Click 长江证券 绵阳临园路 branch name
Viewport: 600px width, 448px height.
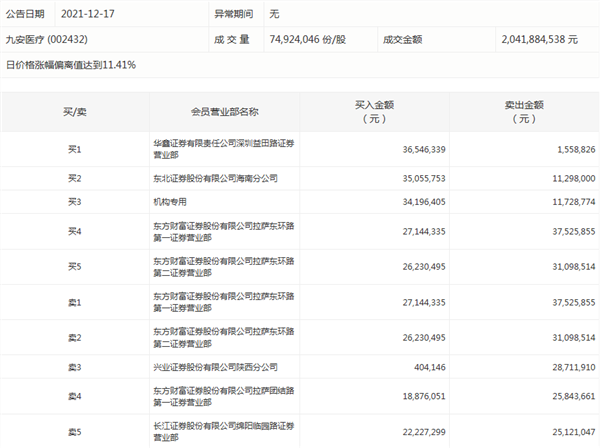[x=224, y=432]
